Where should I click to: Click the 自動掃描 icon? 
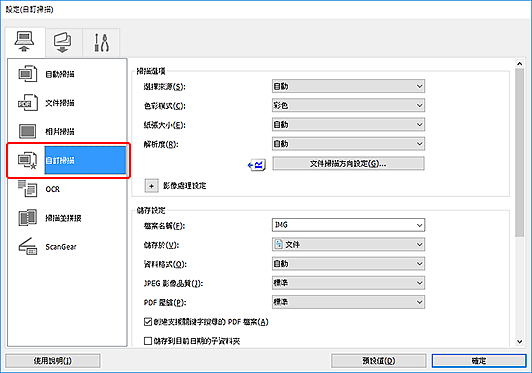(x=27, y=74)
